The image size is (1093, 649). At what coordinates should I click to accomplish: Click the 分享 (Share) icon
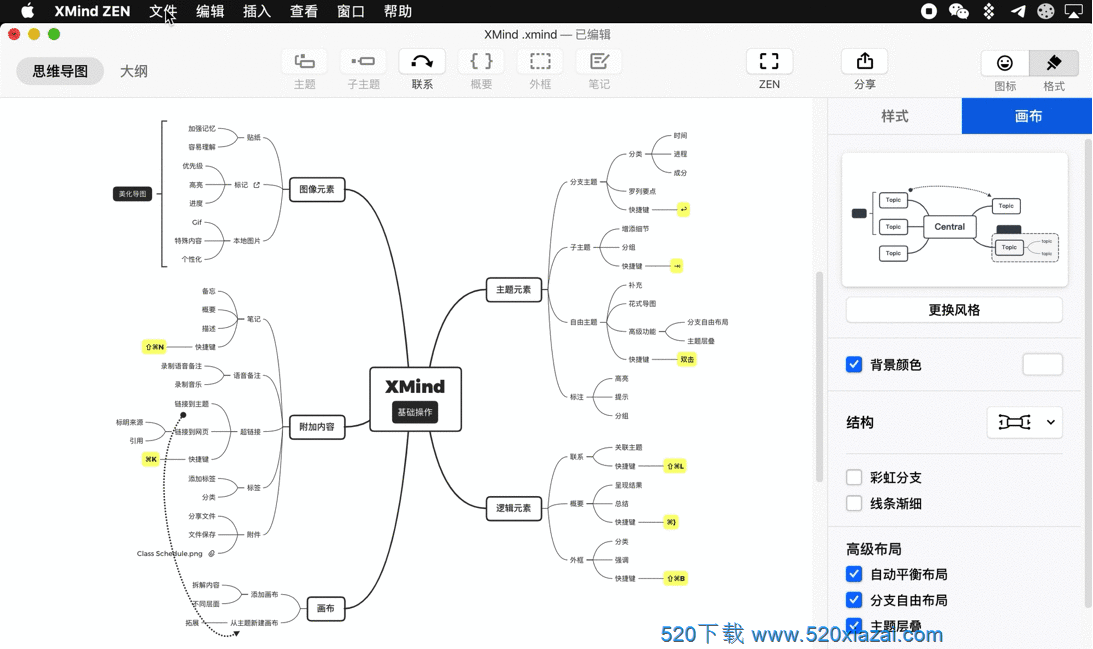pyautogui.click(x=864, y=62)
